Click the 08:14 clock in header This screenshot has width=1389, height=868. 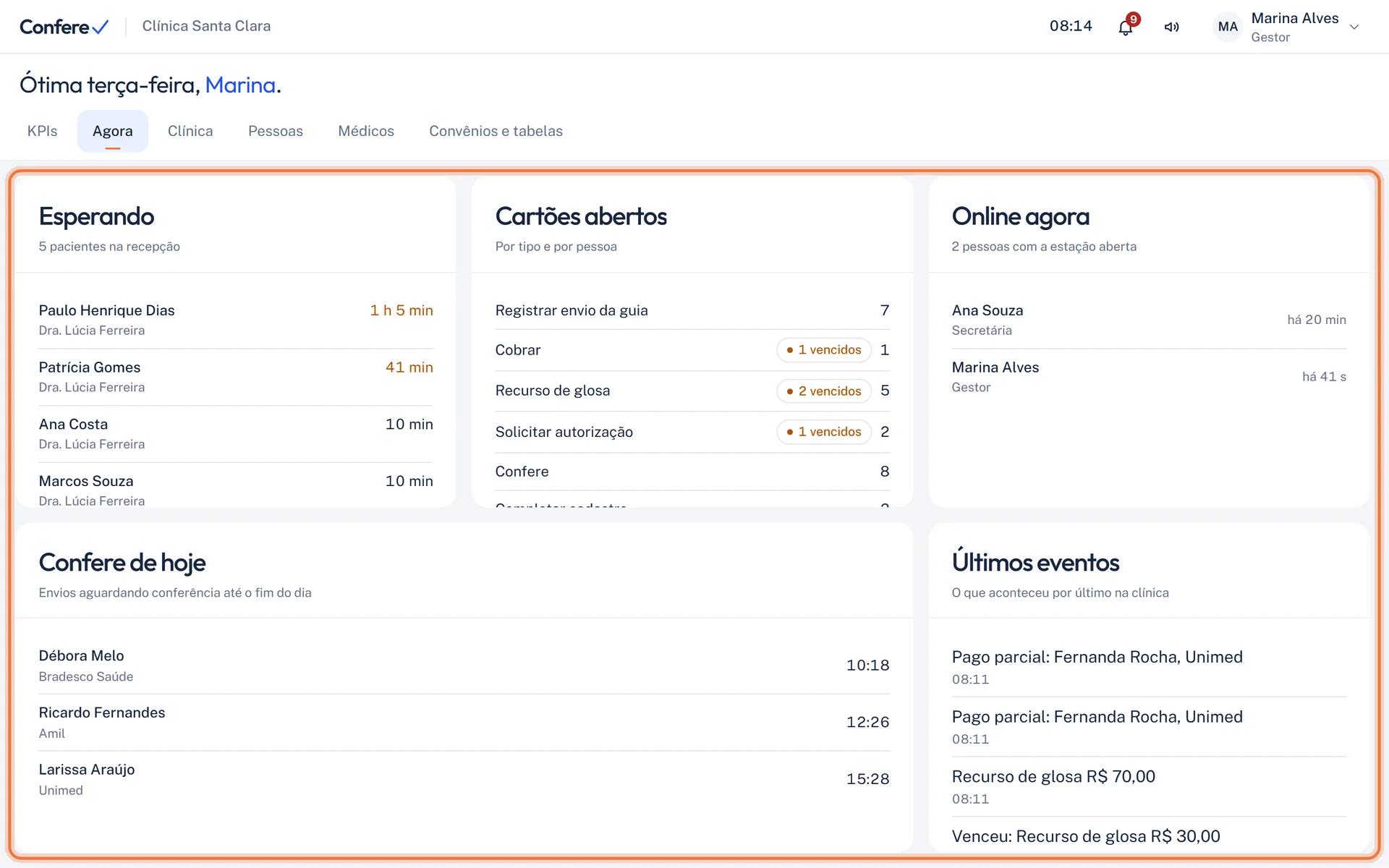1071,26
